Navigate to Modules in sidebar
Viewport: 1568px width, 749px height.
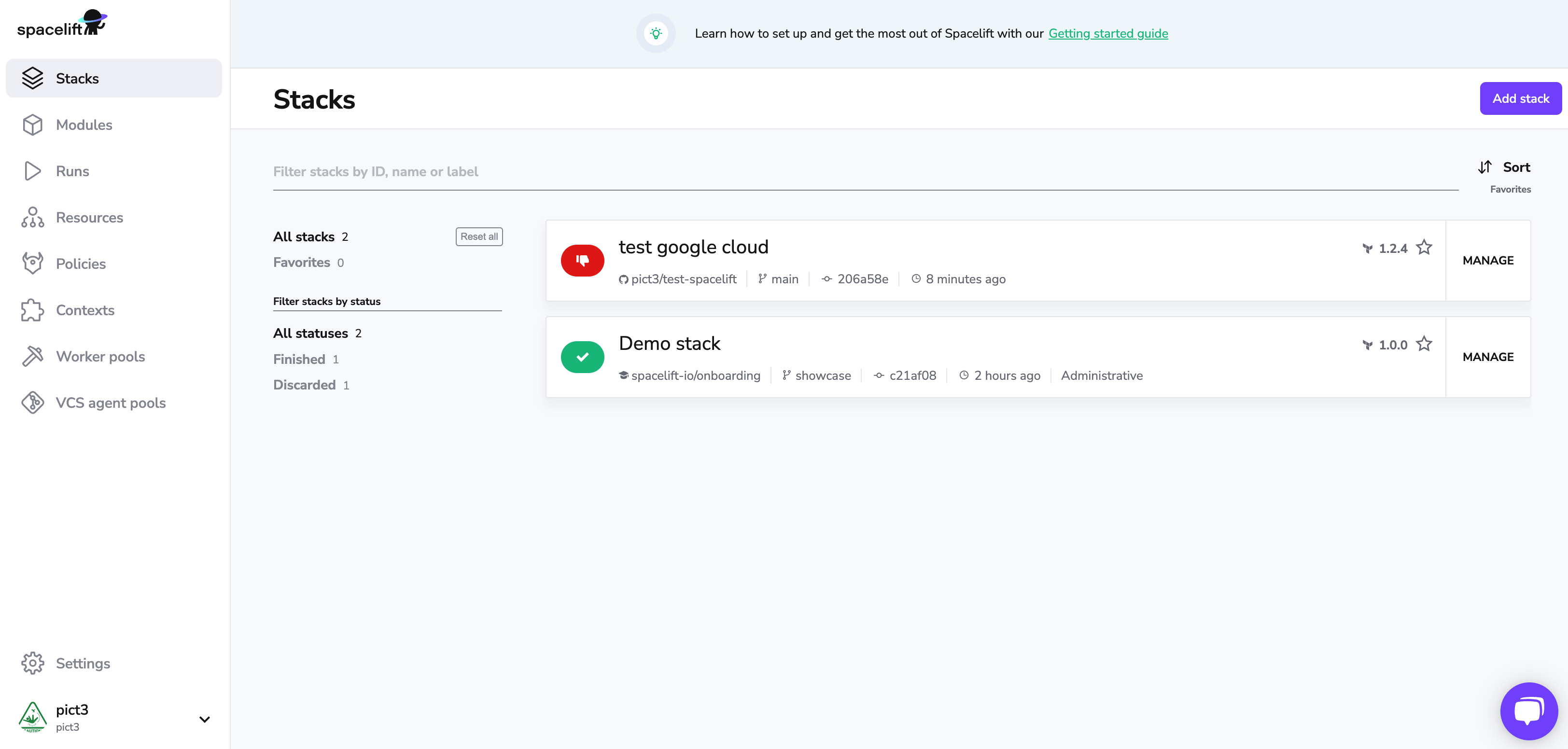pyautogui.click(x=84, y=125)
